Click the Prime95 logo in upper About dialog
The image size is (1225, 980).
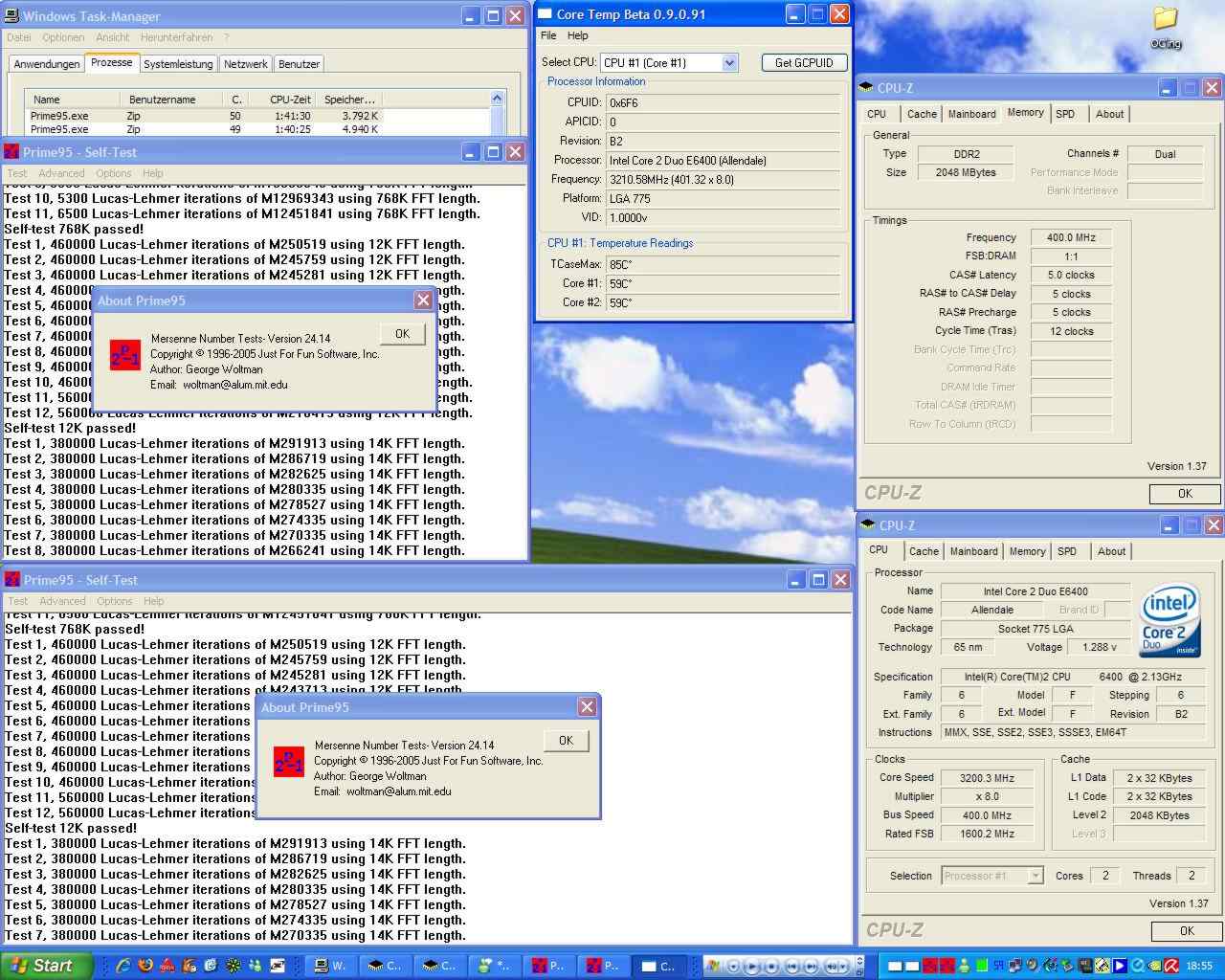pyautogui.click(x=125, y=354)
